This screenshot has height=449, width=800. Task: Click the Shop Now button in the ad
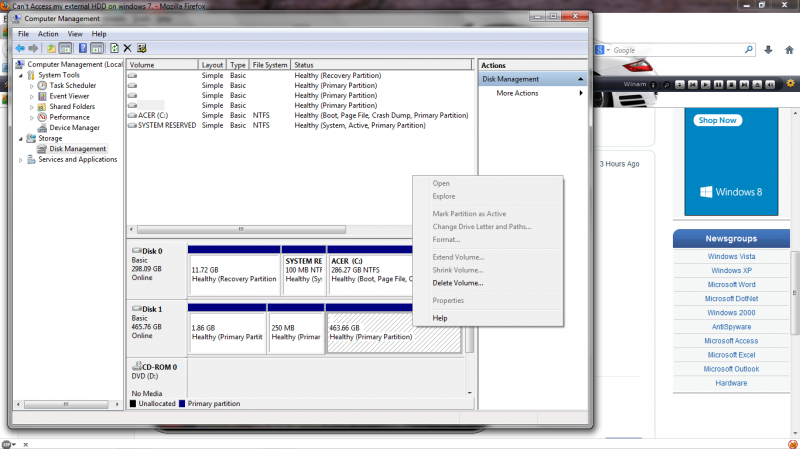717,120
